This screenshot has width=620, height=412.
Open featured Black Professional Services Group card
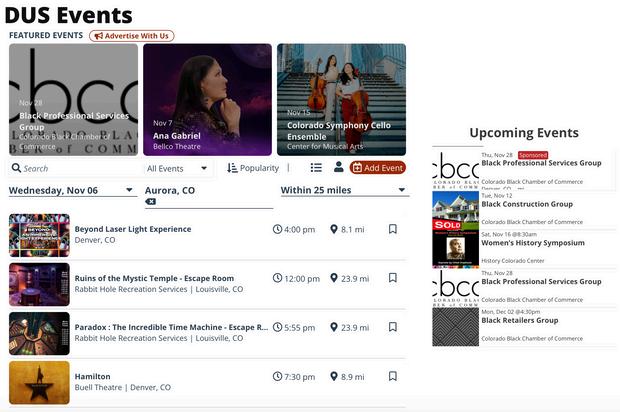[x=74, y=99]
